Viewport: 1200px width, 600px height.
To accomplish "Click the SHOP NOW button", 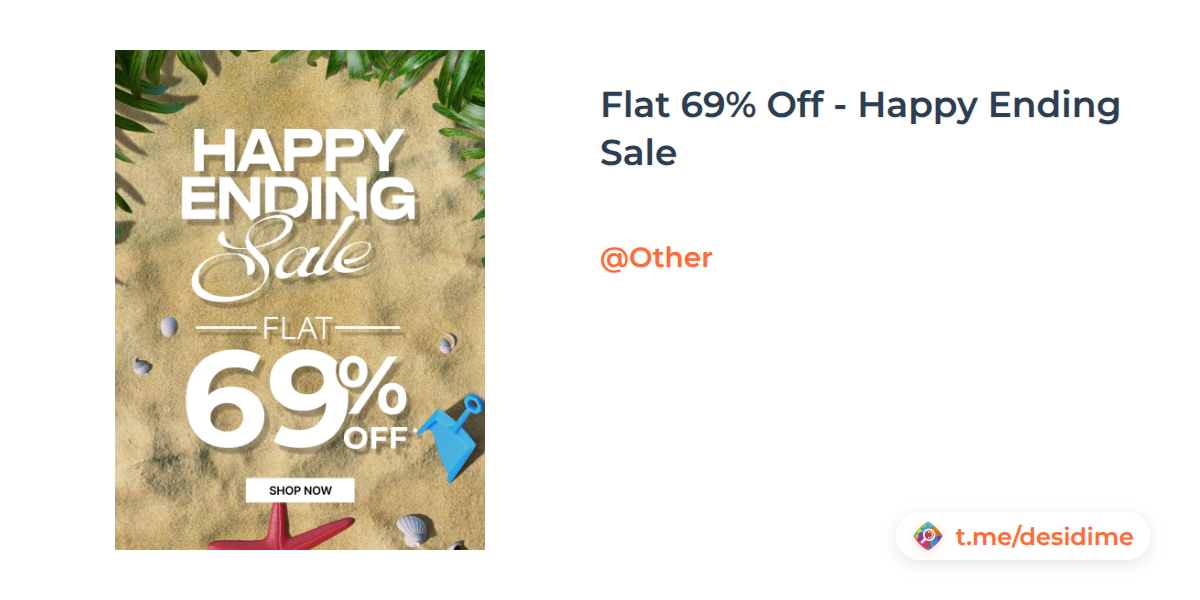I will point(300,490).
